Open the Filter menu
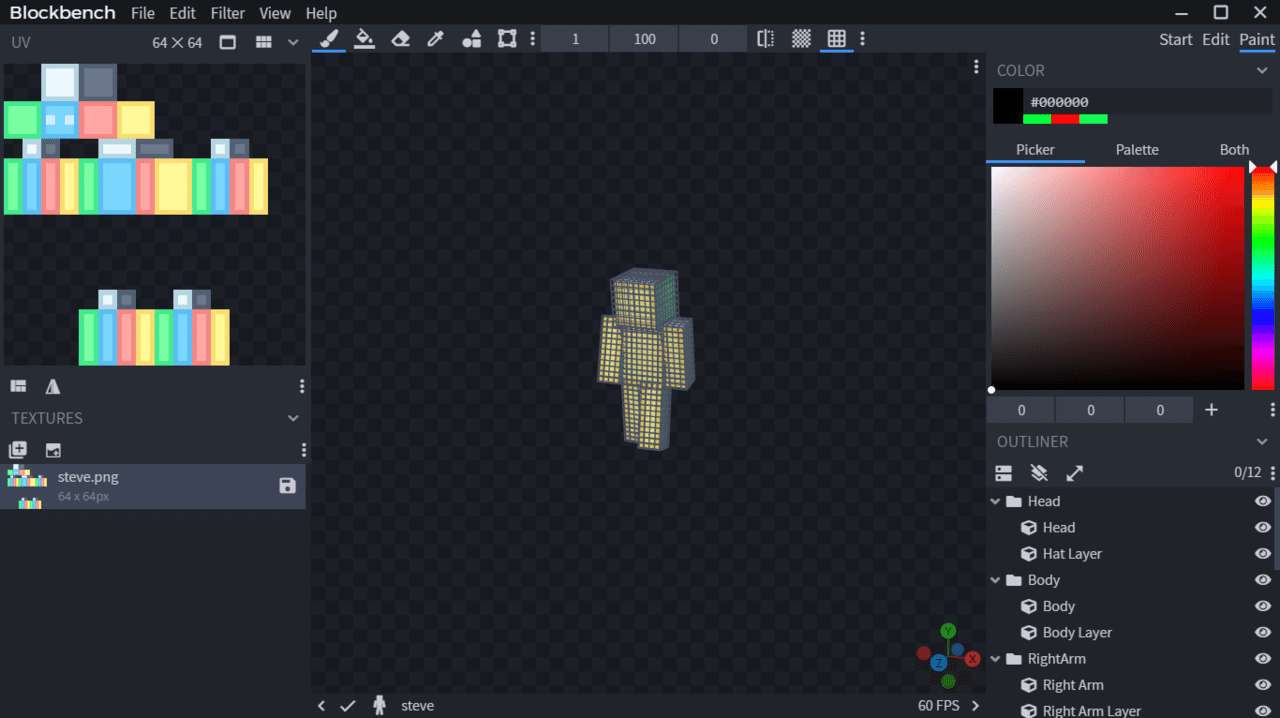 228,13
